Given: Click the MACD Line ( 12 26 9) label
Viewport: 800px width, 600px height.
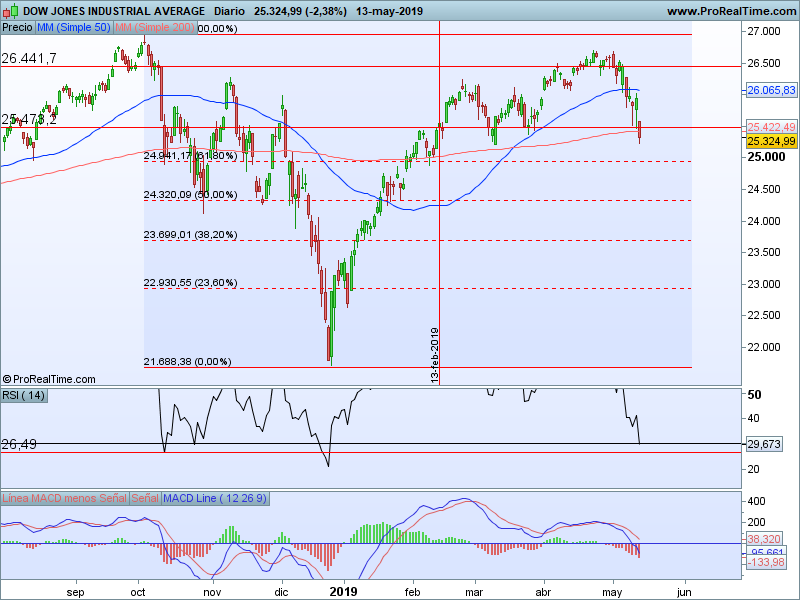Looking at the screenshot, I should [215, 498].
